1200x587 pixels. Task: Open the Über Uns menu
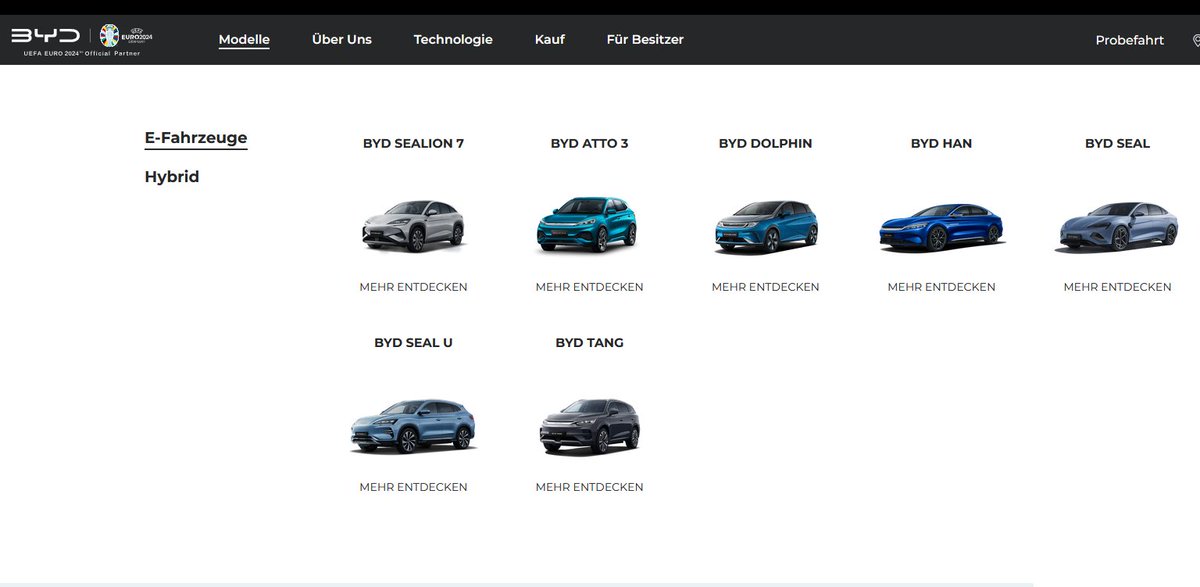tap(342, 40)
